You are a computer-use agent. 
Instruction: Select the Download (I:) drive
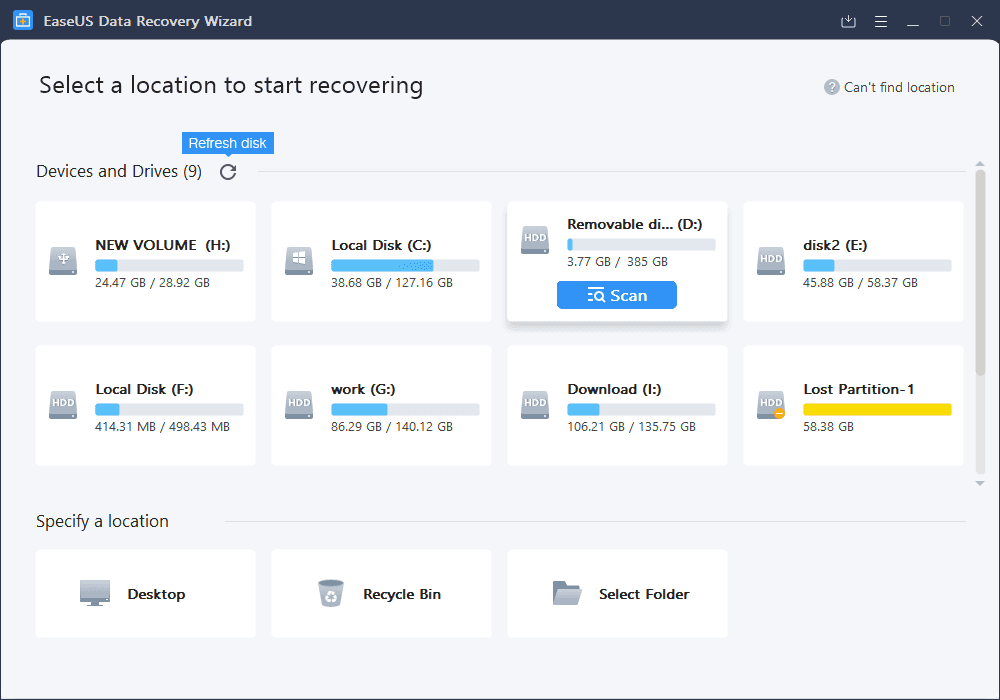[x=617, y=406]
